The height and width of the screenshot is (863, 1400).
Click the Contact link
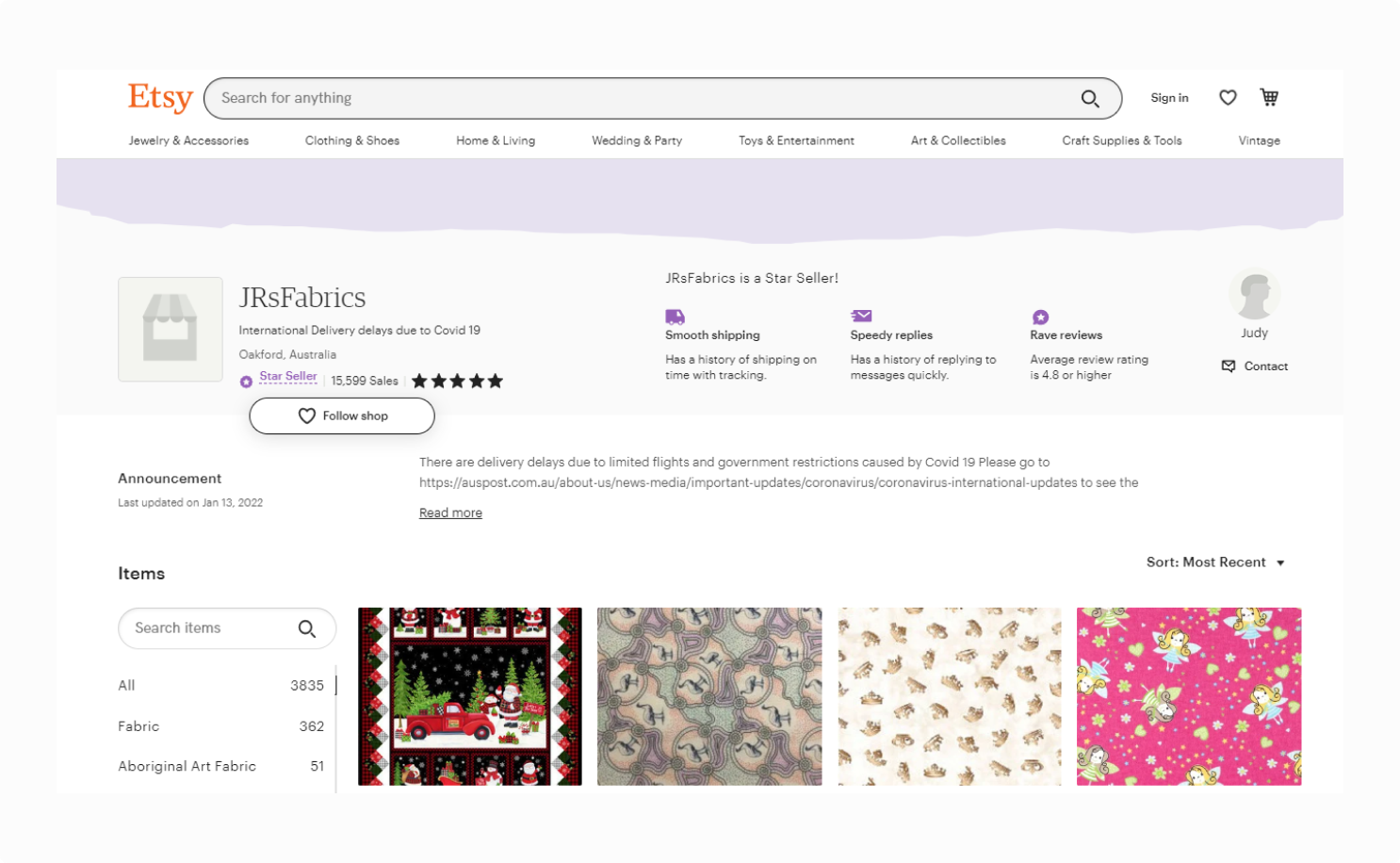click(1265, 366)
